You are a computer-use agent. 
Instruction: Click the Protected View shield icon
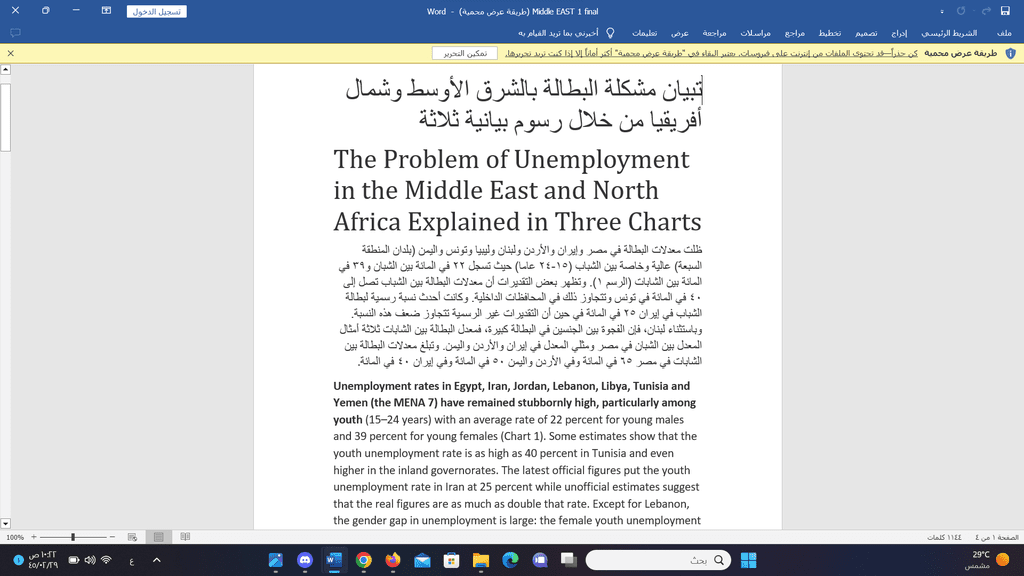point(1010,54)
